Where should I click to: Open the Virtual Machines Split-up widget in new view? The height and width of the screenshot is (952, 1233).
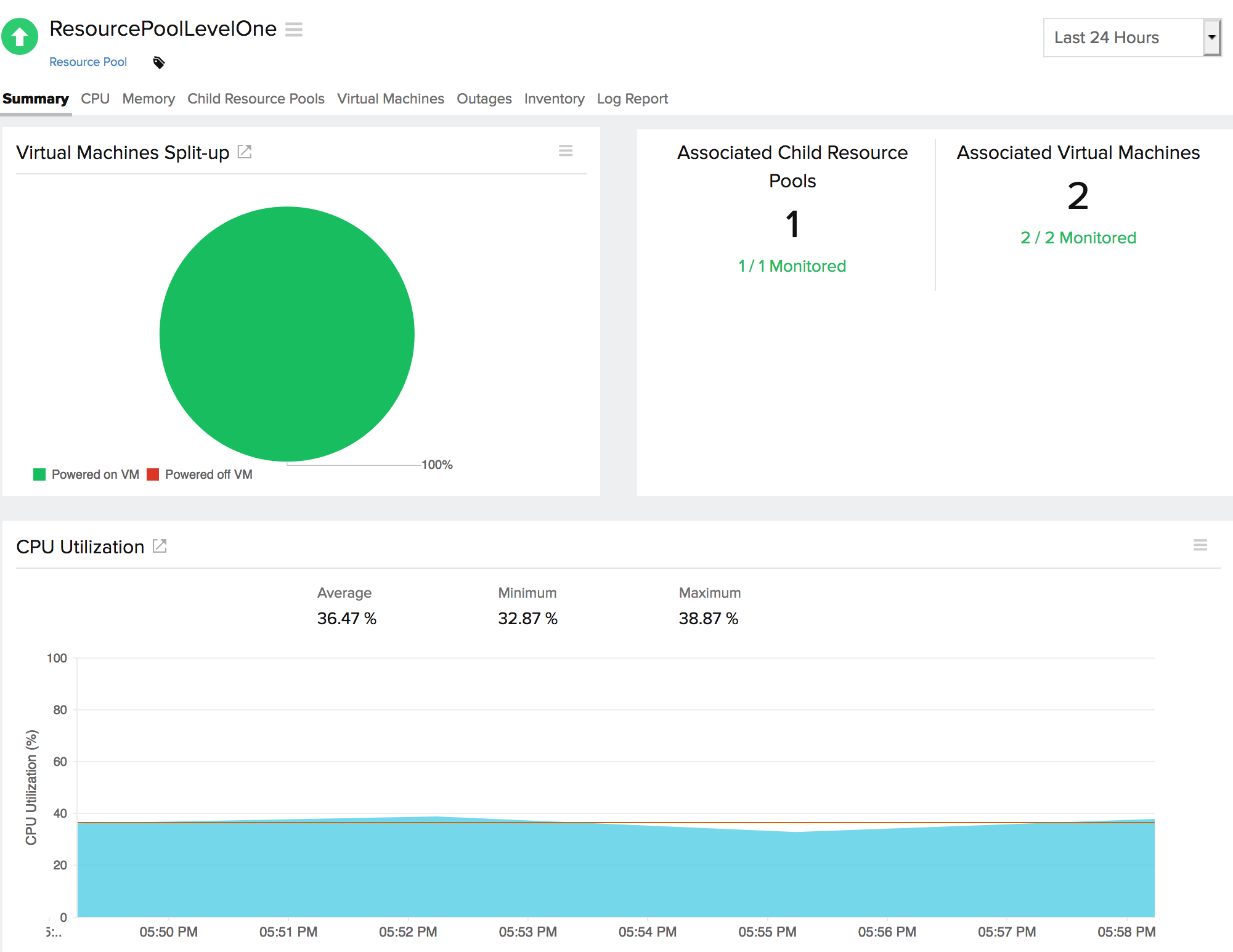[245, 152]
